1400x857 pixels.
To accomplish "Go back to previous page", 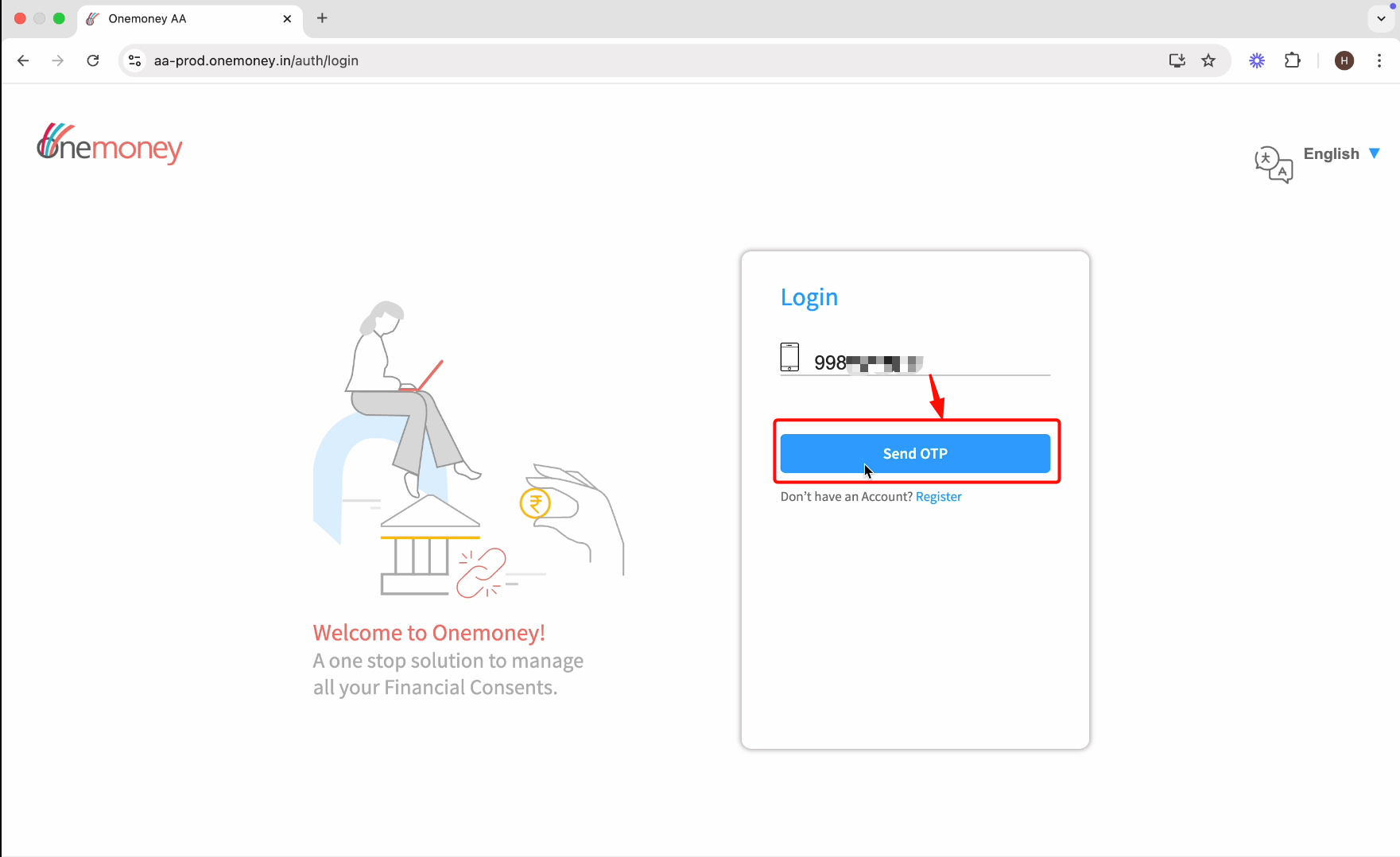I will coord(23,60).
